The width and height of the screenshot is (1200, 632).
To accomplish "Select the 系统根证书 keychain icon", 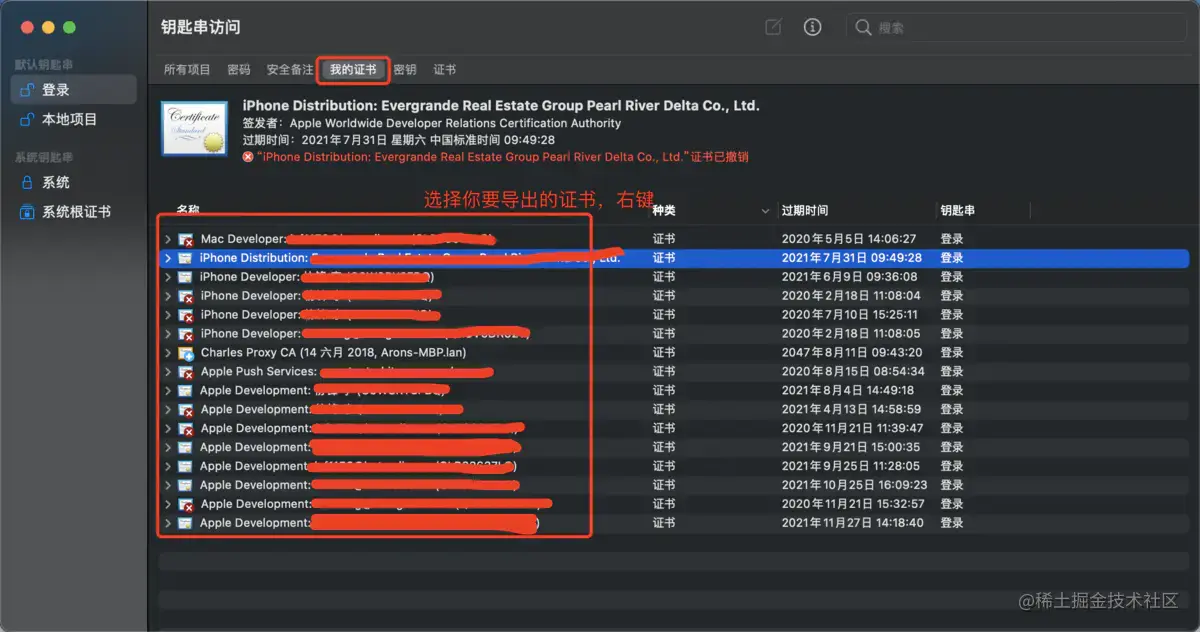I will pyautogui.click(x=28, y=213).
